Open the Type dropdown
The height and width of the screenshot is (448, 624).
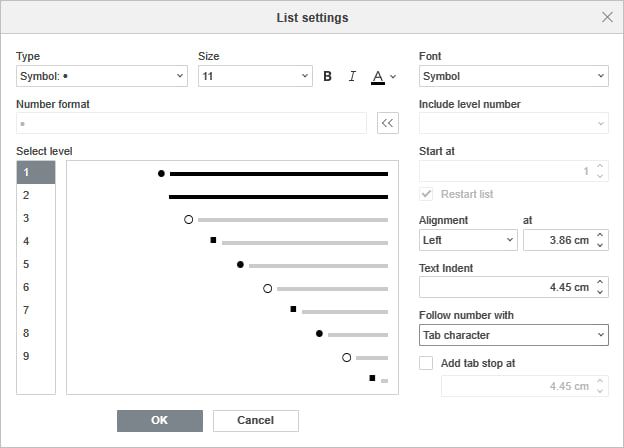102,76
